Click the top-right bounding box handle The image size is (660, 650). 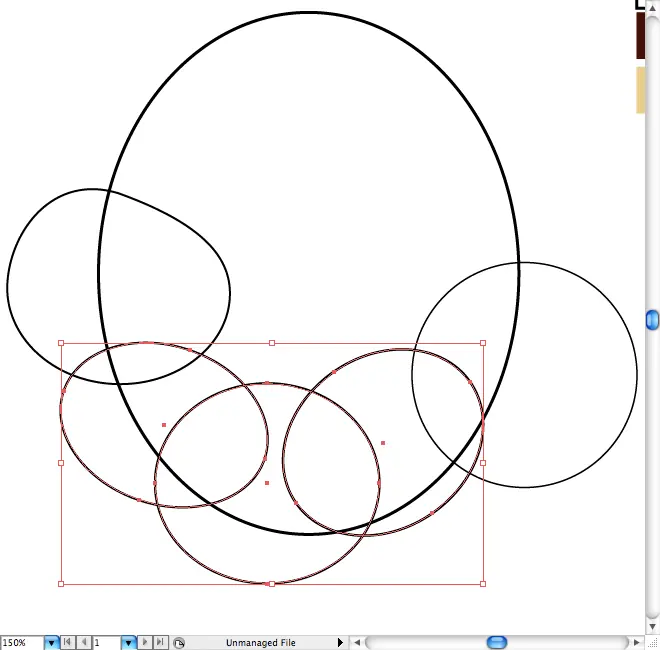483,343
